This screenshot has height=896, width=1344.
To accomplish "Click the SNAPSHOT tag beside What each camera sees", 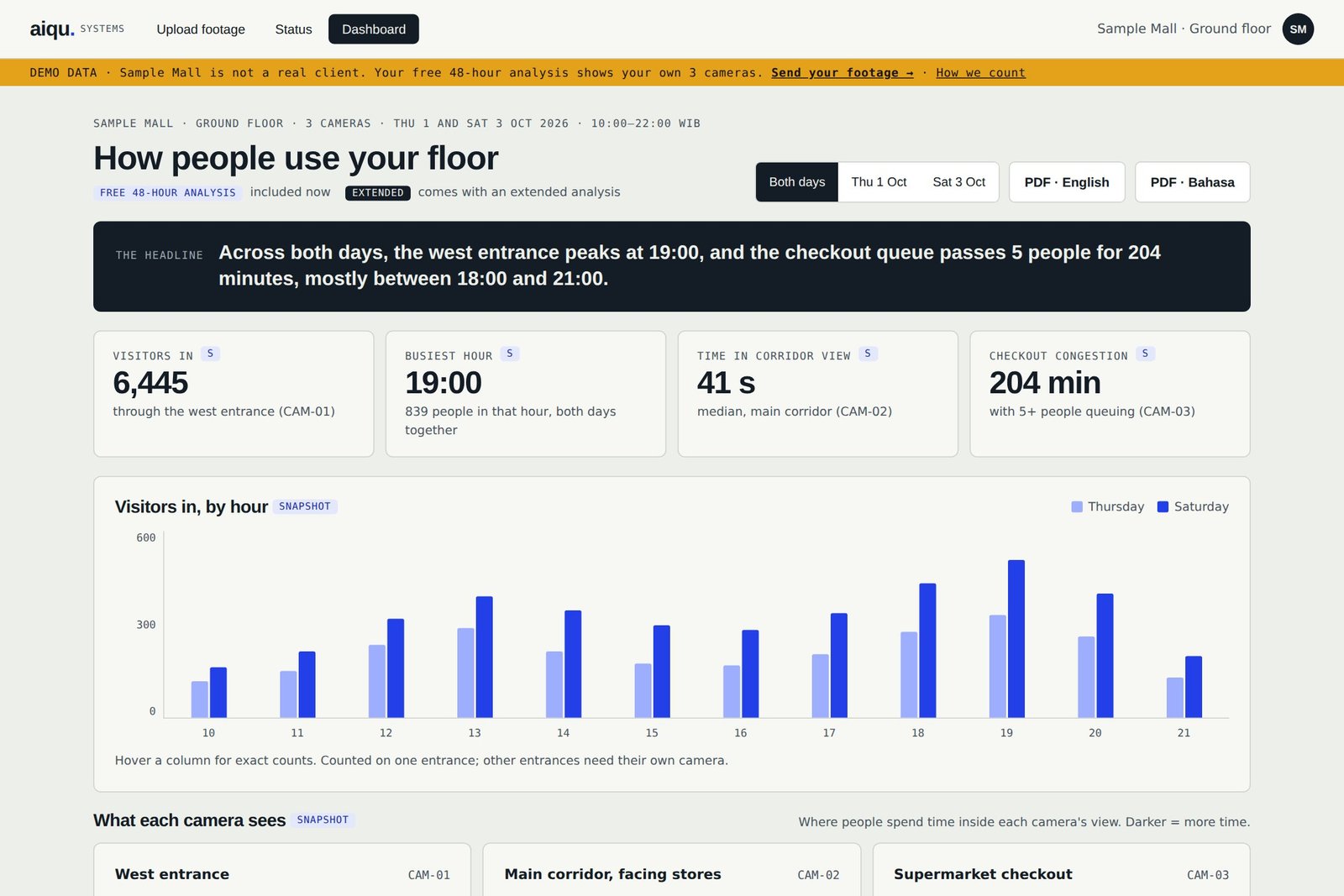I will (323, 820).
